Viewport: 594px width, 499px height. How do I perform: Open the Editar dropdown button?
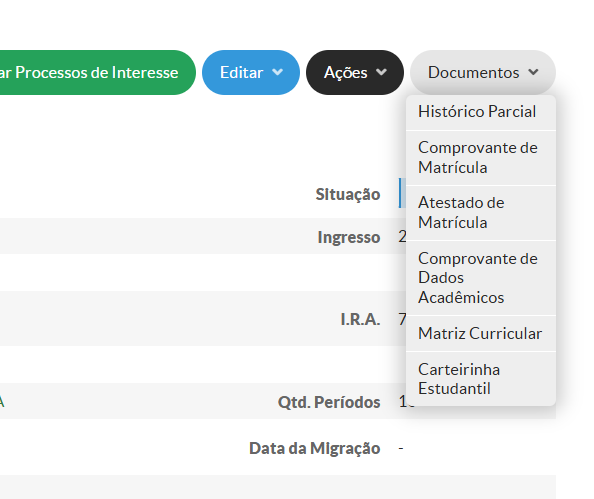251,72
